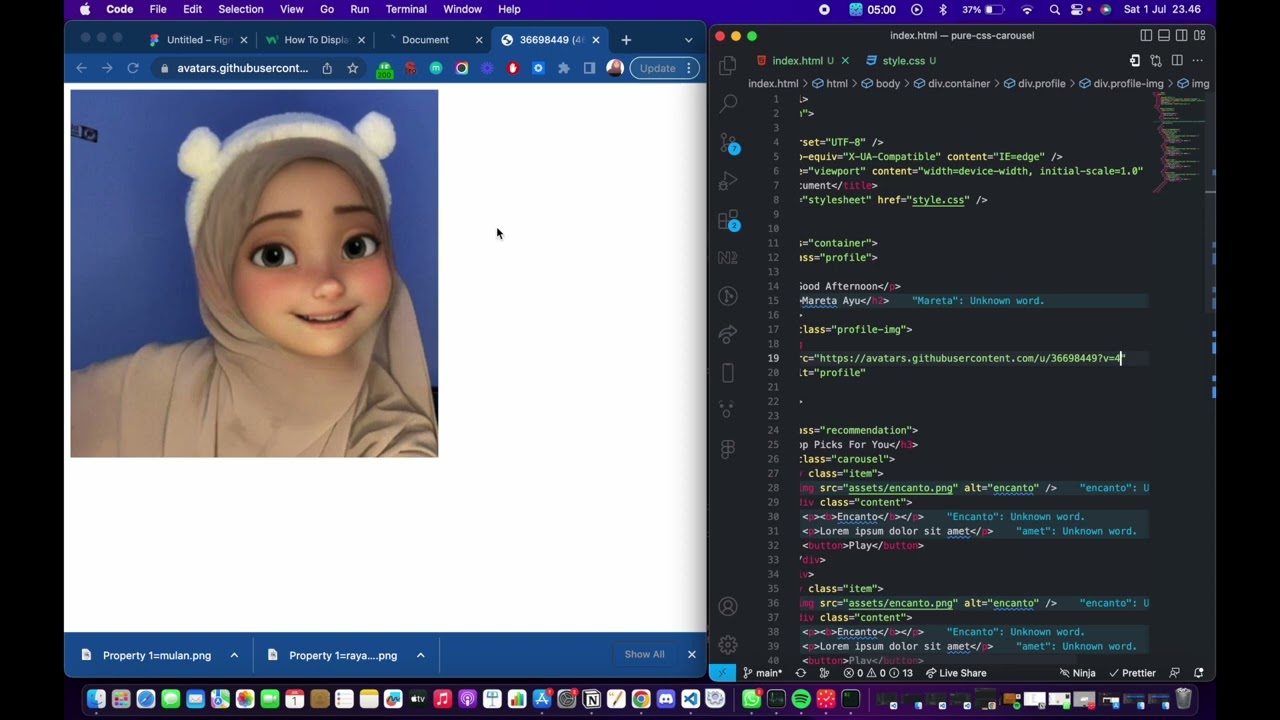The height and width of the screenshot is (720, 1280).
Task: Open breadcrumb div.profile
Action: pyautogui.click(x=1033, y=84)
